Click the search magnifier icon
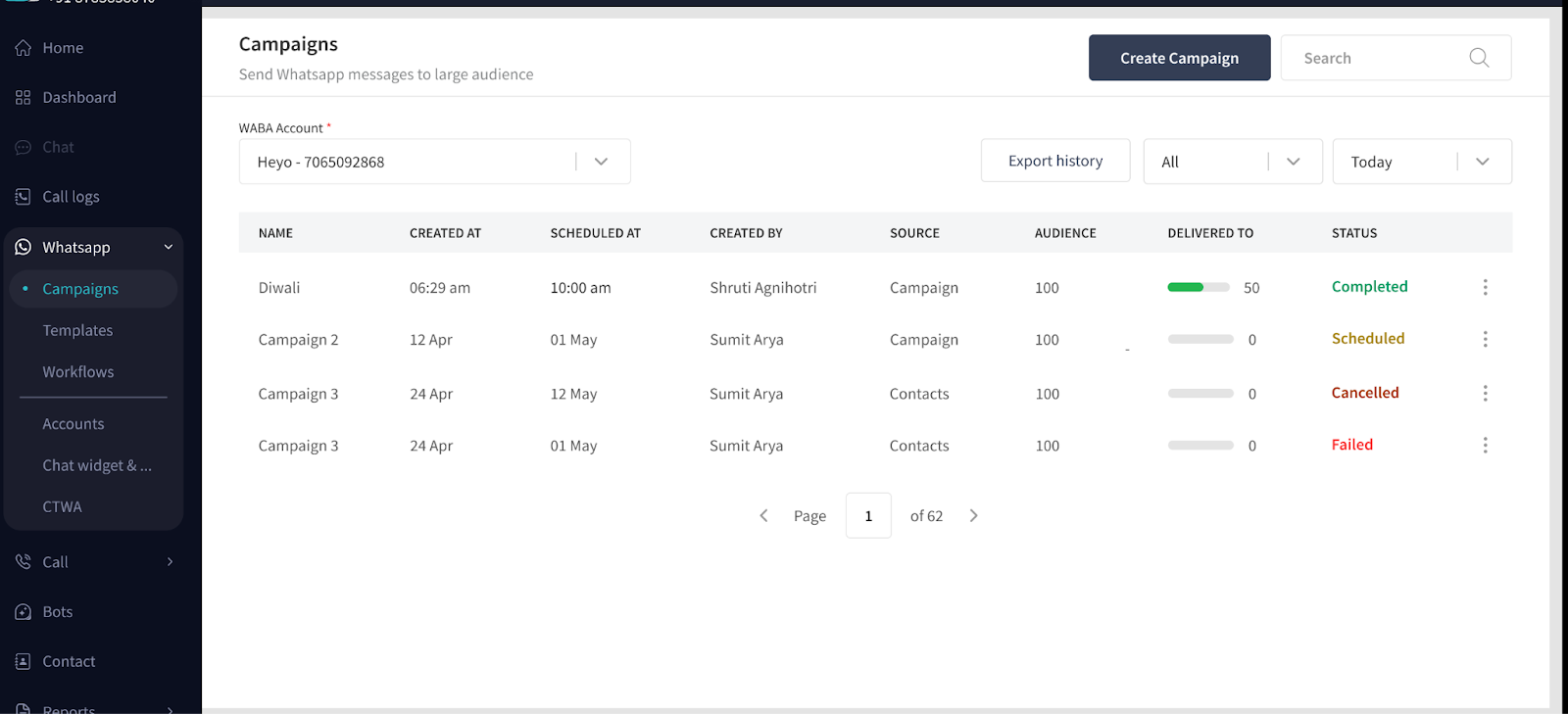The image size is (1568, 714). point(1479,58)
